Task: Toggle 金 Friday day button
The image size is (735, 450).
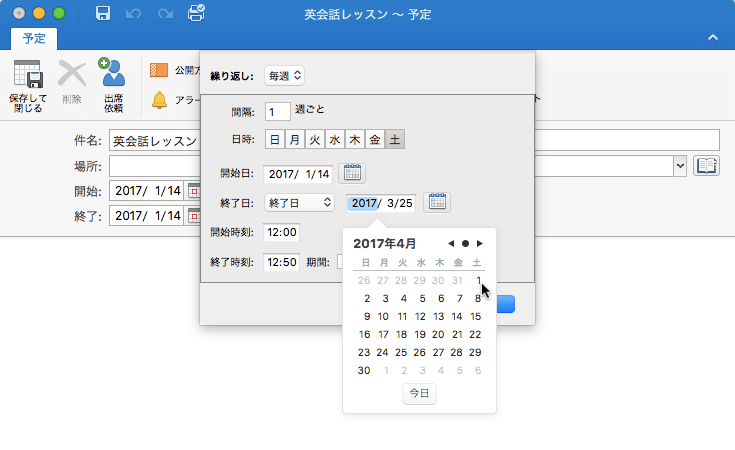Action: coord(375,139)
